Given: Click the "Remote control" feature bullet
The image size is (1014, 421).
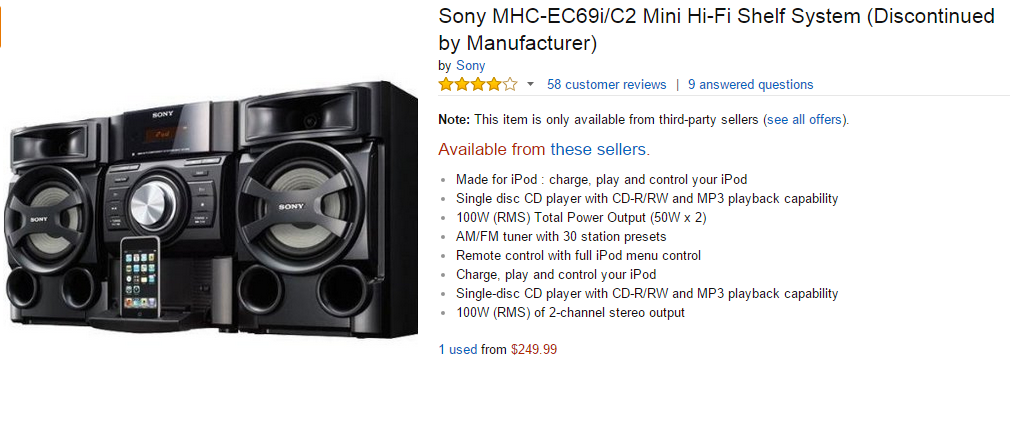Looking at the screenshot, I should coord(578,256).
